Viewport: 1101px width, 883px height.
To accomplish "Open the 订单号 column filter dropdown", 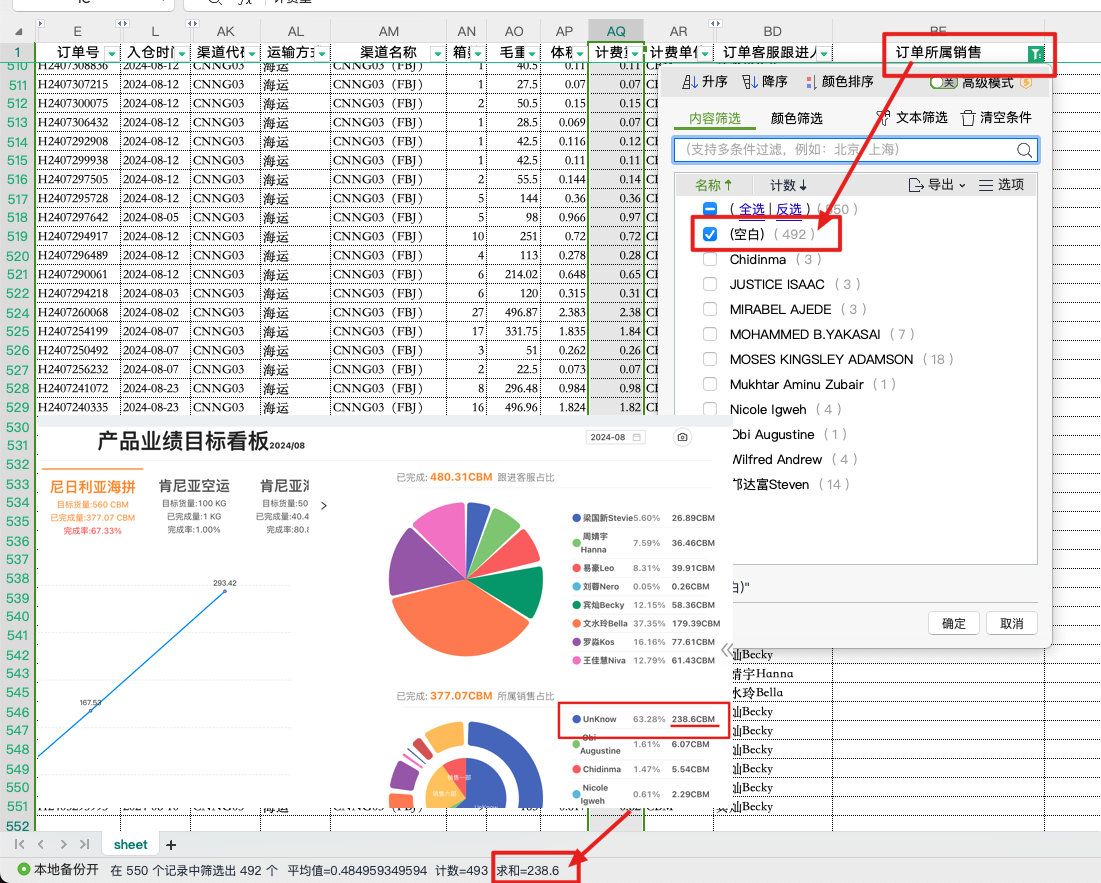I will coord(111,53).
